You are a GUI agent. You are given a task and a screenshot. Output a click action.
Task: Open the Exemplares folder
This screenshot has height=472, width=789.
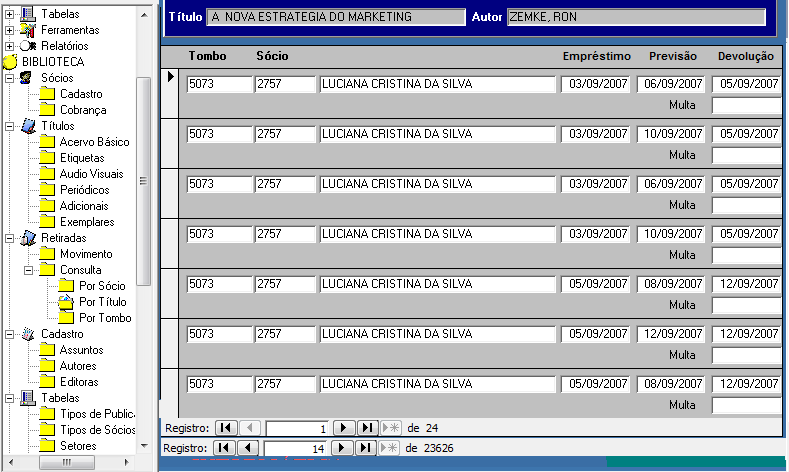tap(77, 222)
